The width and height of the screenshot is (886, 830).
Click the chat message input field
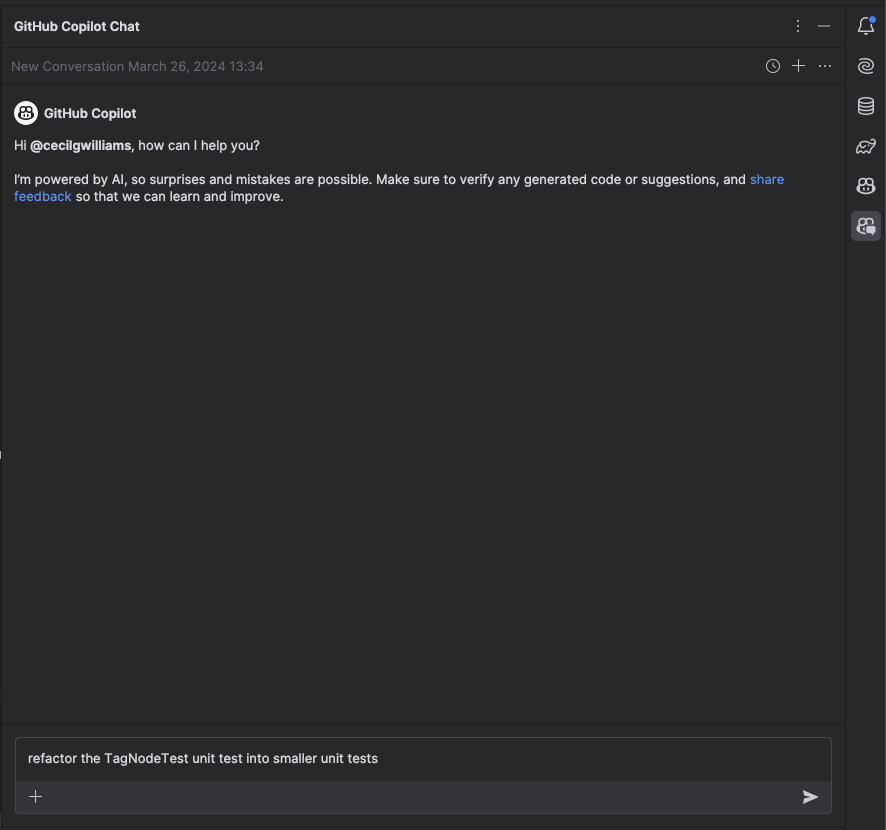click(423, 759)
